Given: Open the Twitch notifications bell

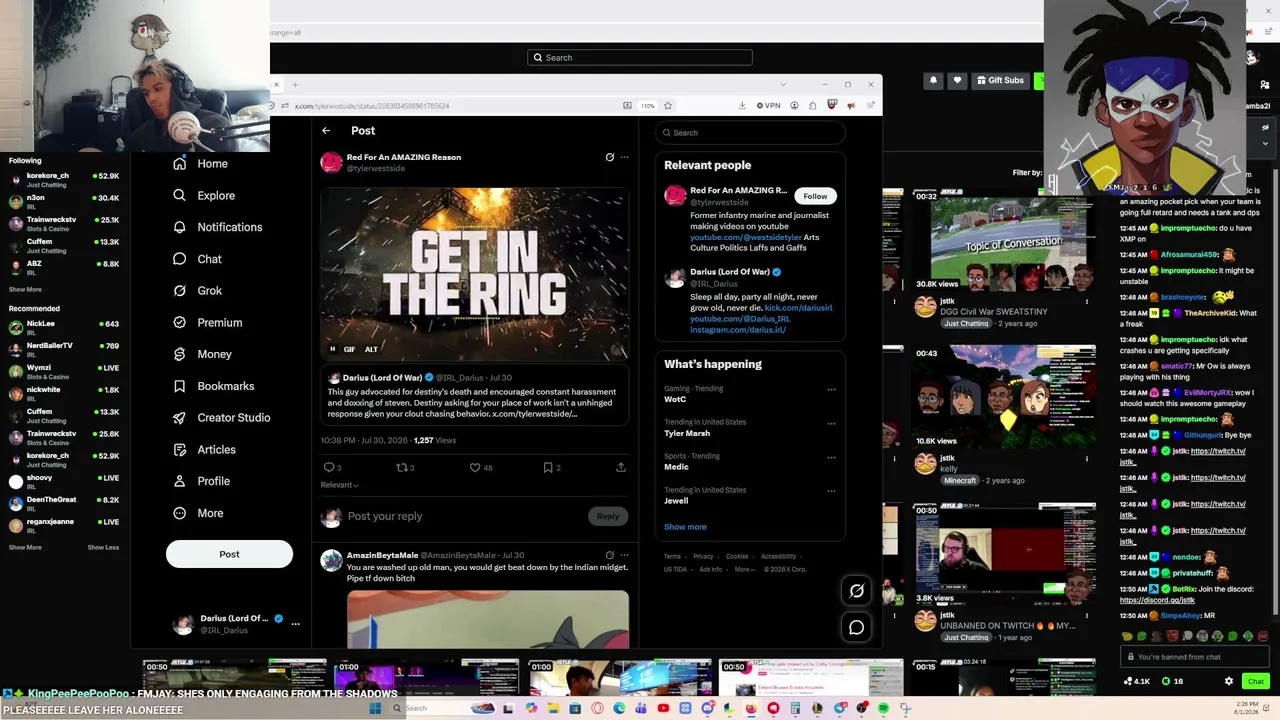Looking at the screenshot, I should tap(933, 80).
